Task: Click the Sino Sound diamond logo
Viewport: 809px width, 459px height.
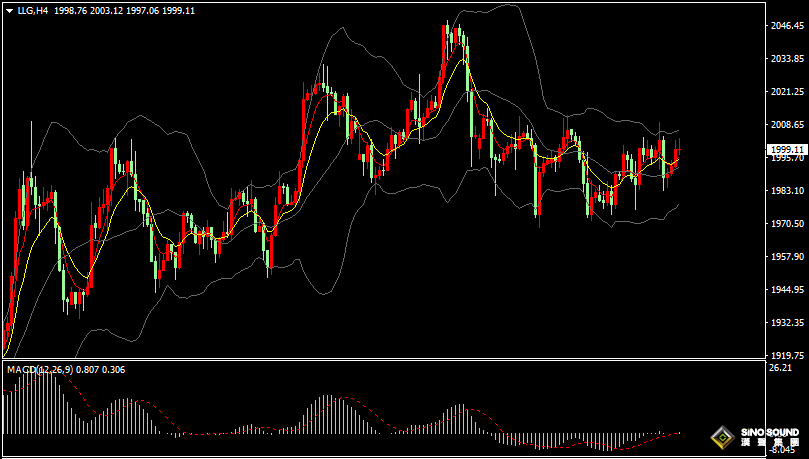Action: pos(720,437)
